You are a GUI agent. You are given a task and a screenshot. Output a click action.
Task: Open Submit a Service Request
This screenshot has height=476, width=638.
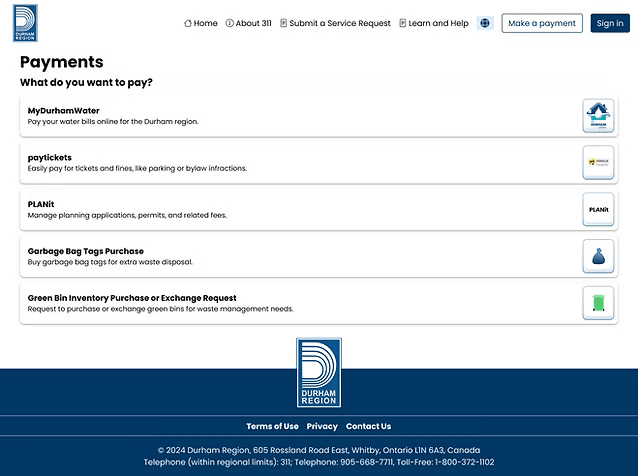click(x=335, y=23)
